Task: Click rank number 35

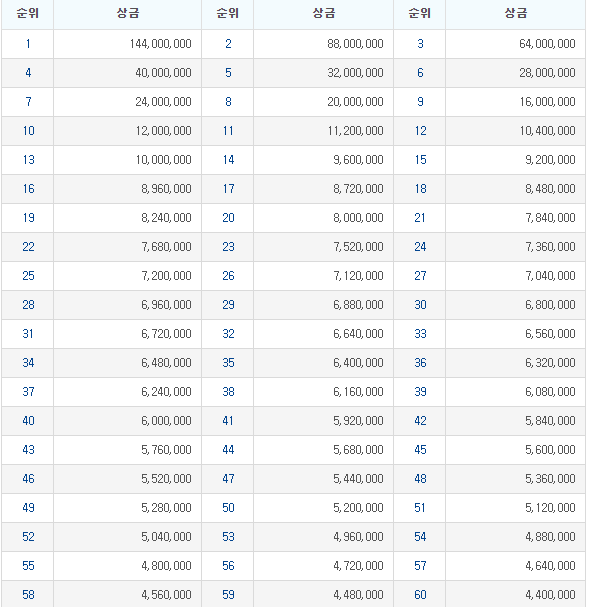Action: click(x=228, y=363)
